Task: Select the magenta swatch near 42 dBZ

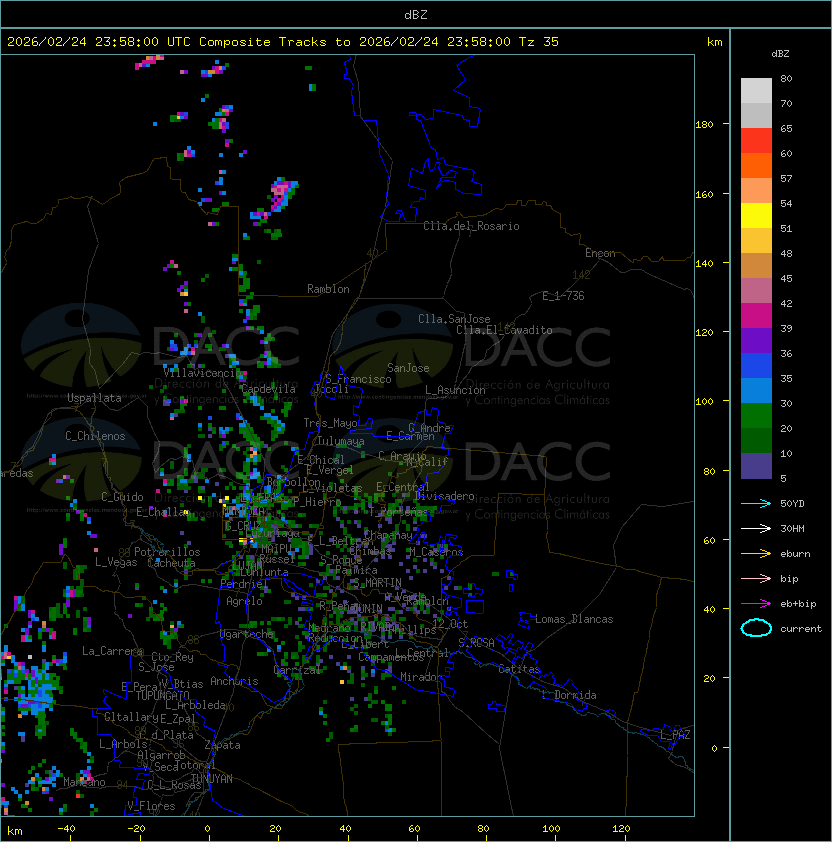Action: (x=756, y=316)
